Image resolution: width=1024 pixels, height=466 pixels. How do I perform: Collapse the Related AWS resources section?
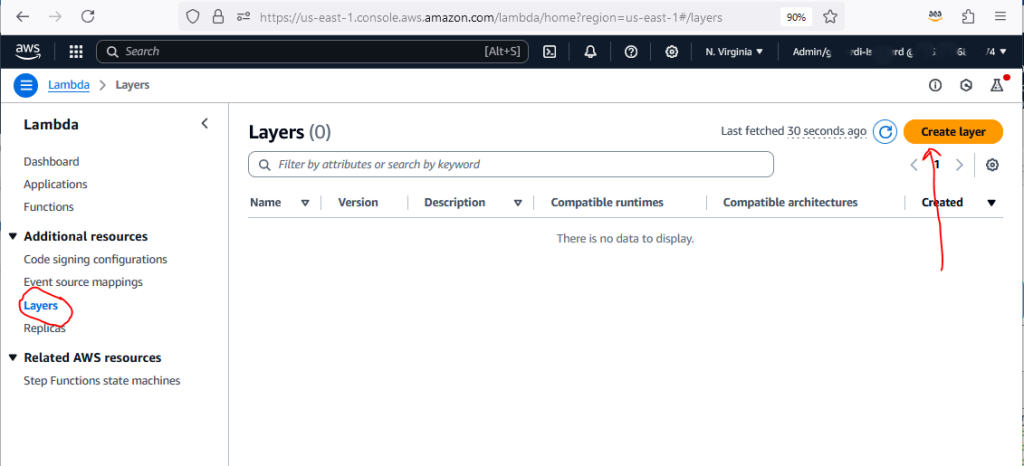[12, 358]
